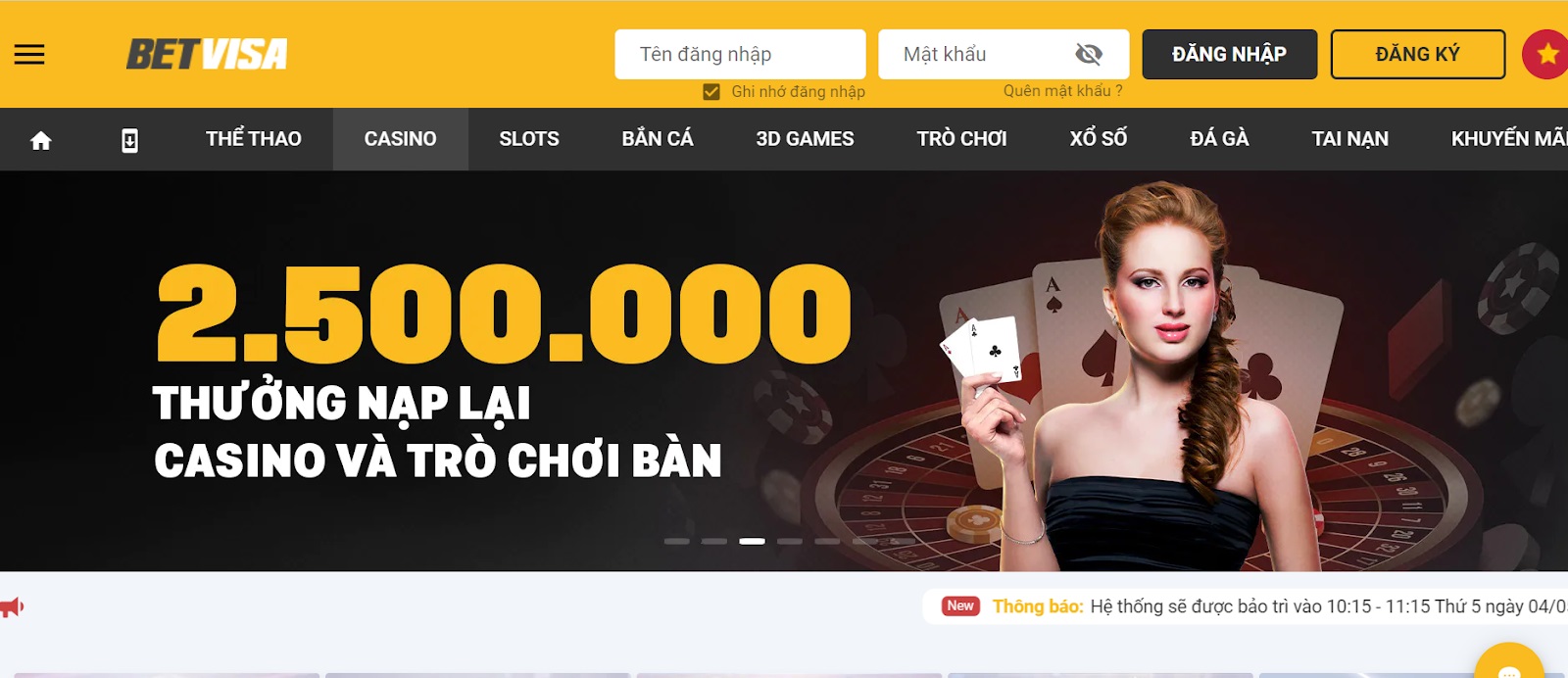The image size is (1568, 678).
Task: Select the XỔ SỐ menu item
Action: coord(1099,139)
